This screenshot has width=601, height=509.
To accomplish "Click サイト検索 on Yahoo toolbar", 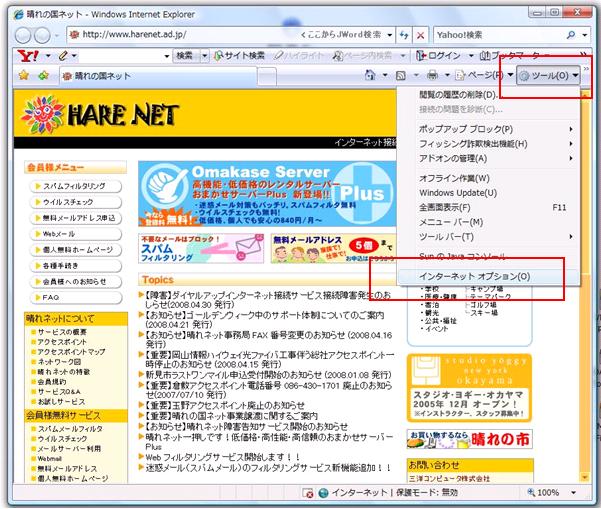I will click(x=239, y=56).
